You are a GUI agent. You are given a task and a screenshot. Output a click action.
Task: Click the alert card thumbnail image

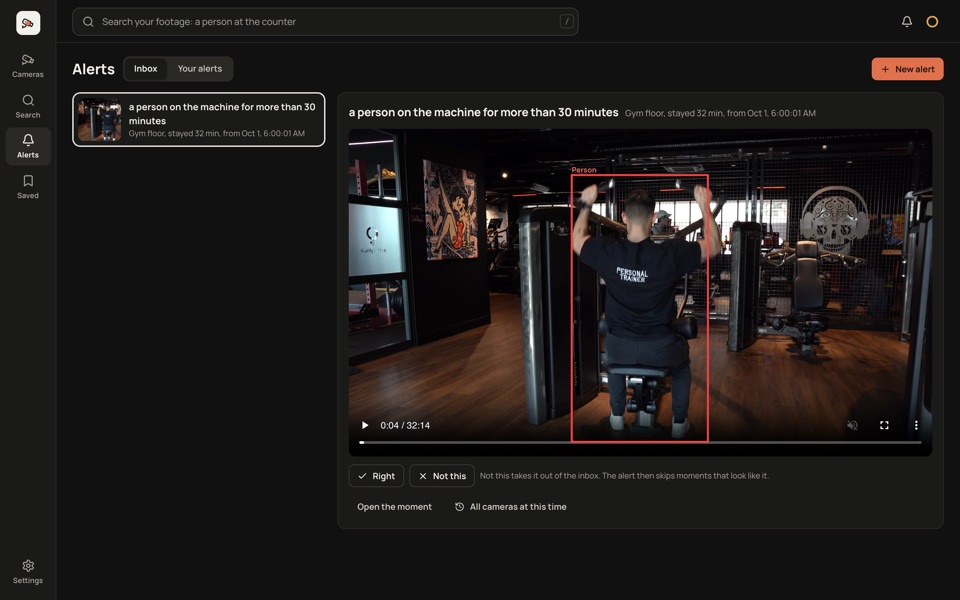coord(99,119)
